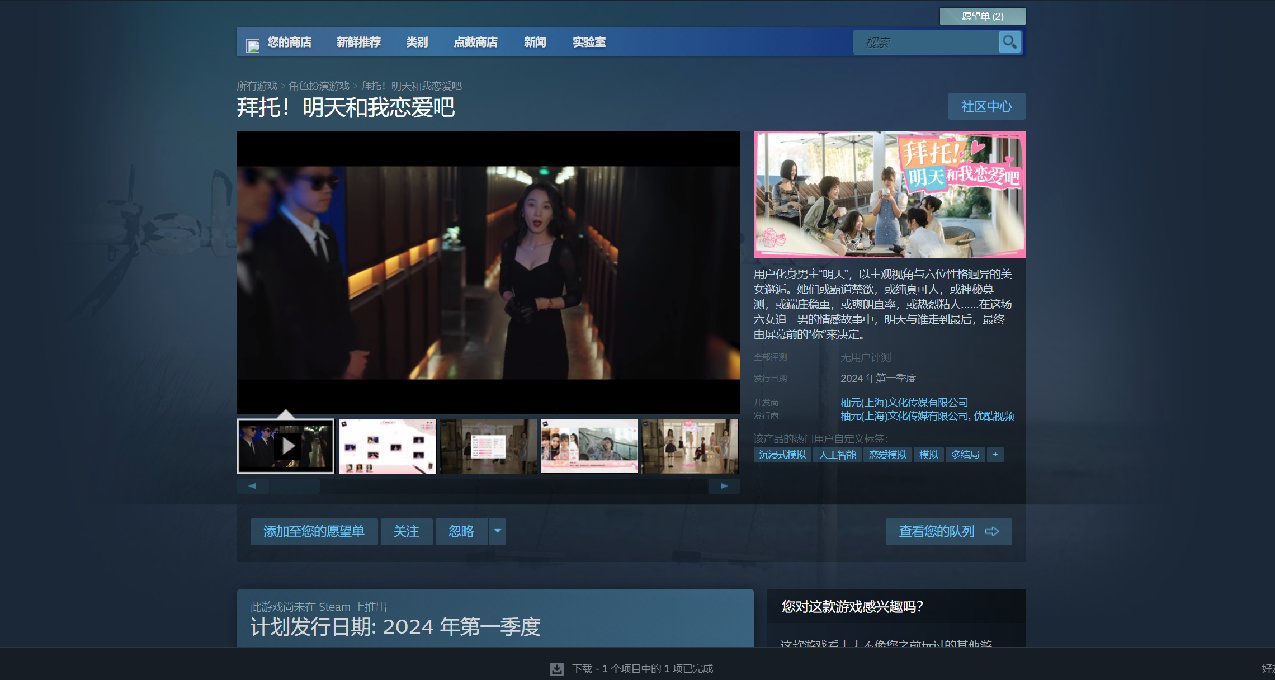Screen dimensions: 1275x680
Task: Click the plus icon to add a tag
Action: (995, 454)
